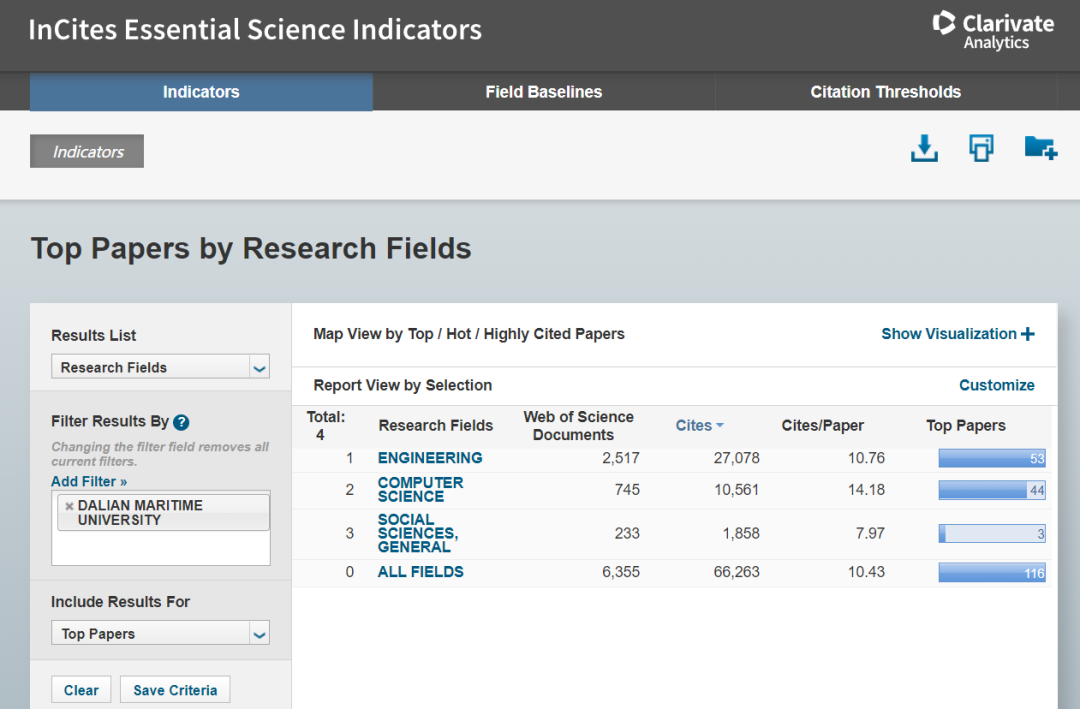Screen dimensions: 1080x709
Task: Click inside the filter input box
Action: pyautogui.click(x=160, y=548)
